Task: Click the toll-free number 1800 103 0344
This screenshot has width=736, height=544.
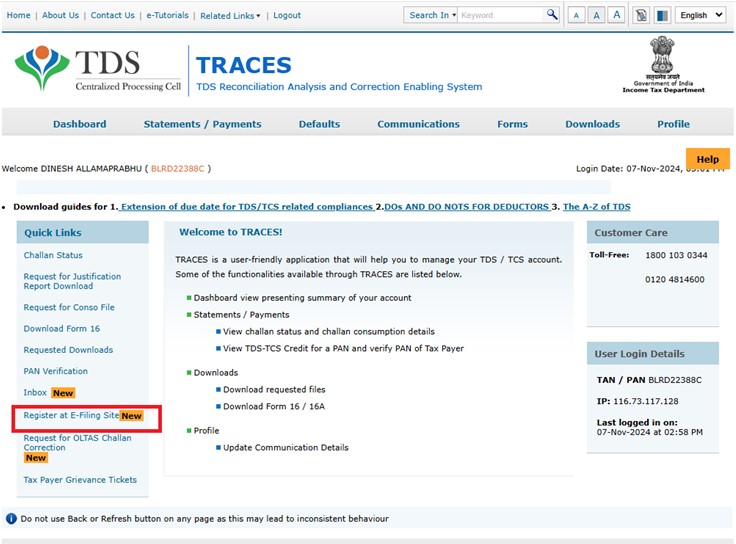Action: 676,255
